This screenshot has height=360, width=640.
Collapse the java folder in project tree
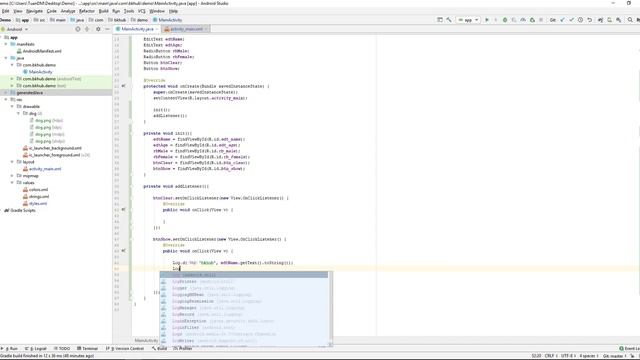click(6, 58)
